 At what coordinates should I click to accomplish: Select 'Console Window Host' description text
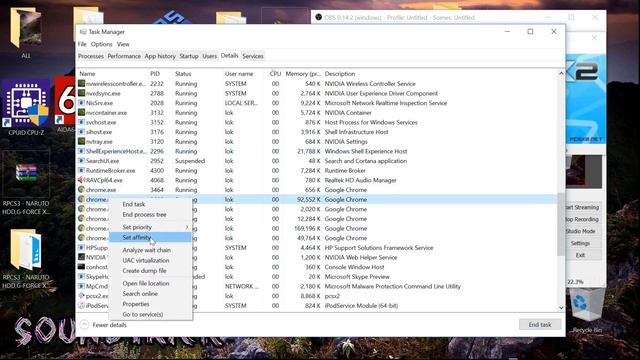coord(354,267)
